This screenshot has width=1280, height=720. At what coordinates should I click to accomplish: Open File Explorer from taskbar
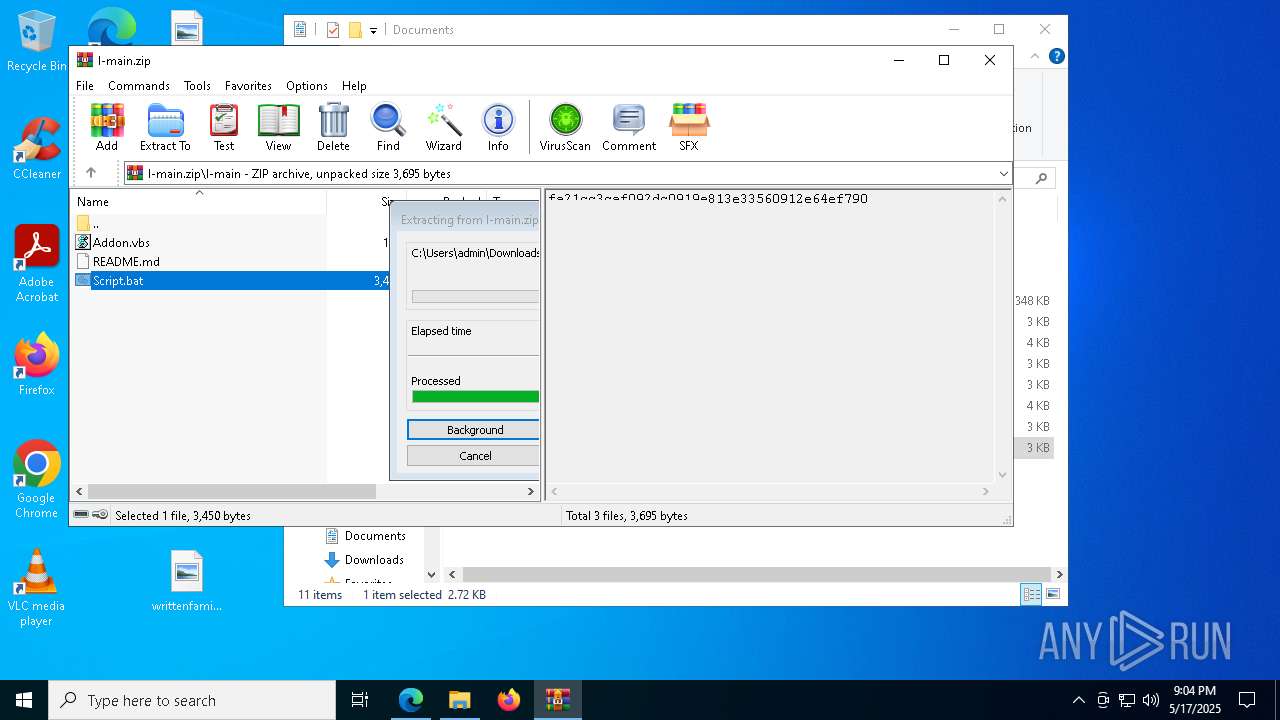click(x=460, y=700)
